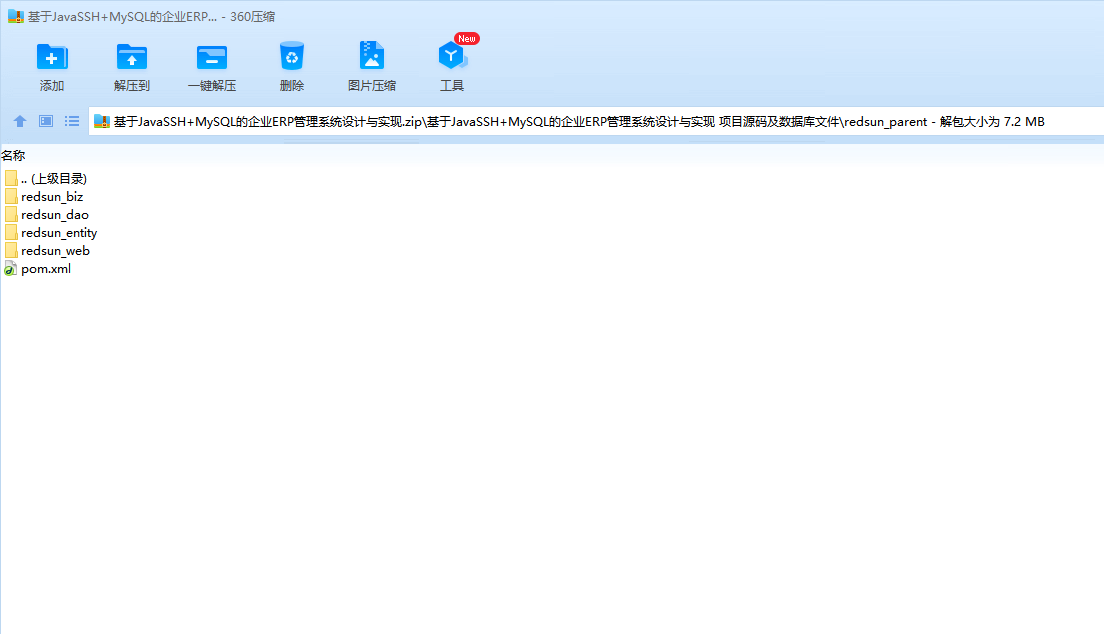The width and height of the screenshot is (1104, 634).
Task: Select the 'redsun_web' file name
Action: [56, 251]
